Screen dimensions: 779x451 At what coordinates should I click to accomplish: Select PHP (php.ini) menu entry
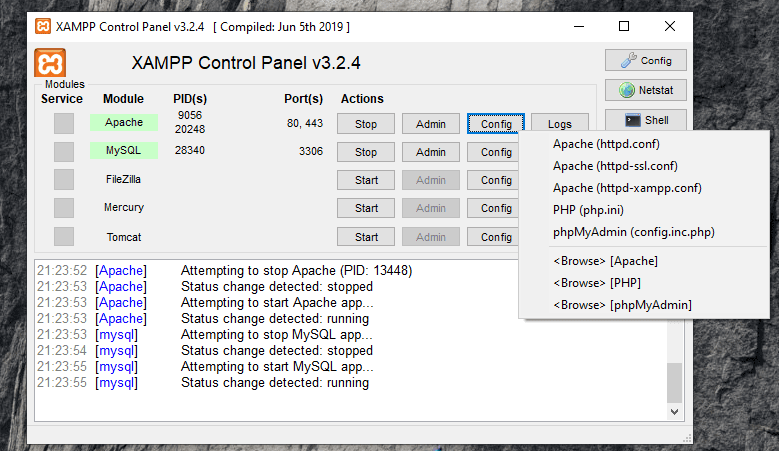point(644,210)
